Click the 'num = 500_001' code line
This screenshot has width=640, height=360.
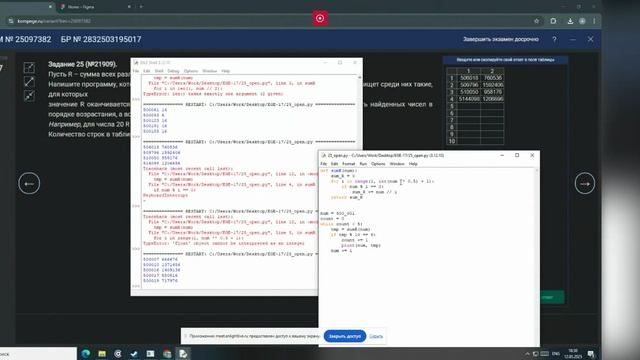(337, 213)
